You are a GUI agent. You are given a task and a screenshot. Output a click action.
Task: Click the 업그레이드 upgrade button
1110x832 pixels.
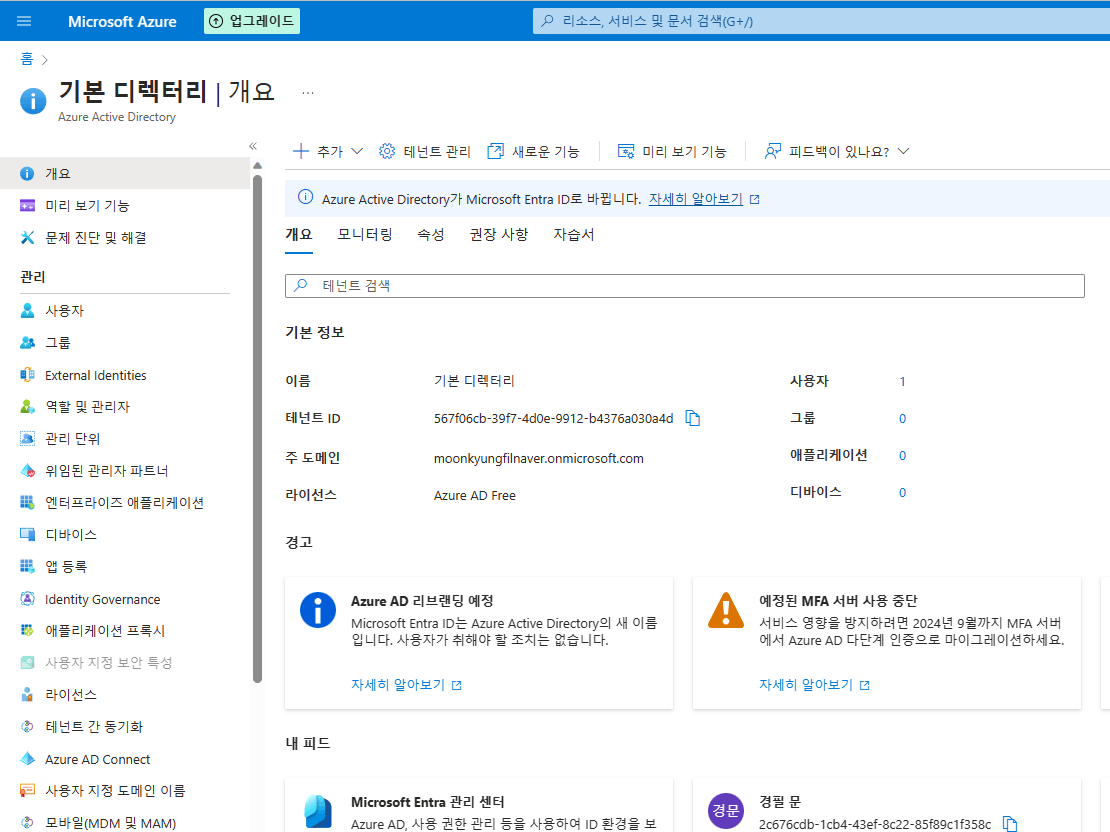click(x=252, y=21)
